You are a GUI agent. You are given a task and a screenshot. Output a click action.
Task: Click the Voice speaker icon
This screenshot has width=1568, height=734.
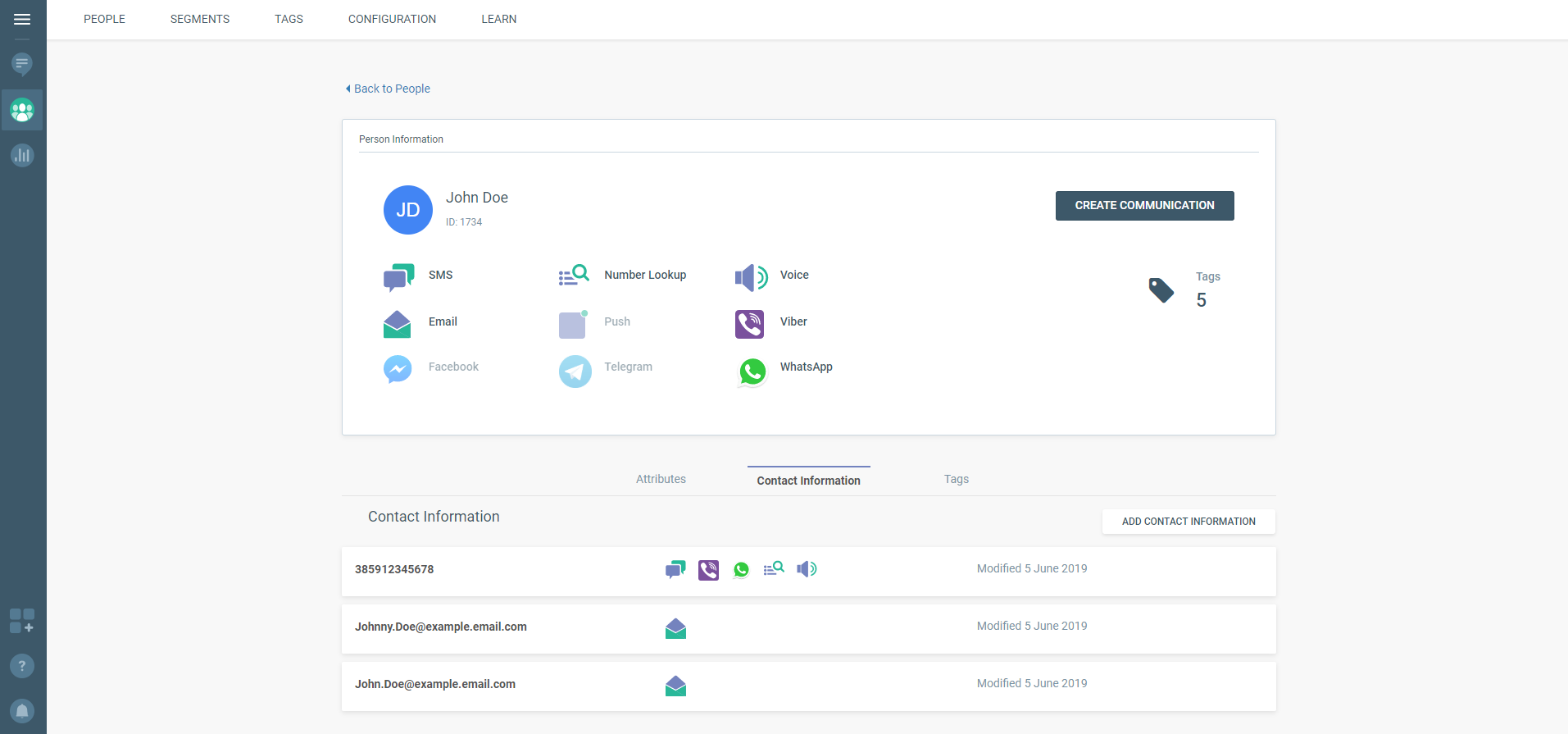[750, 278]
